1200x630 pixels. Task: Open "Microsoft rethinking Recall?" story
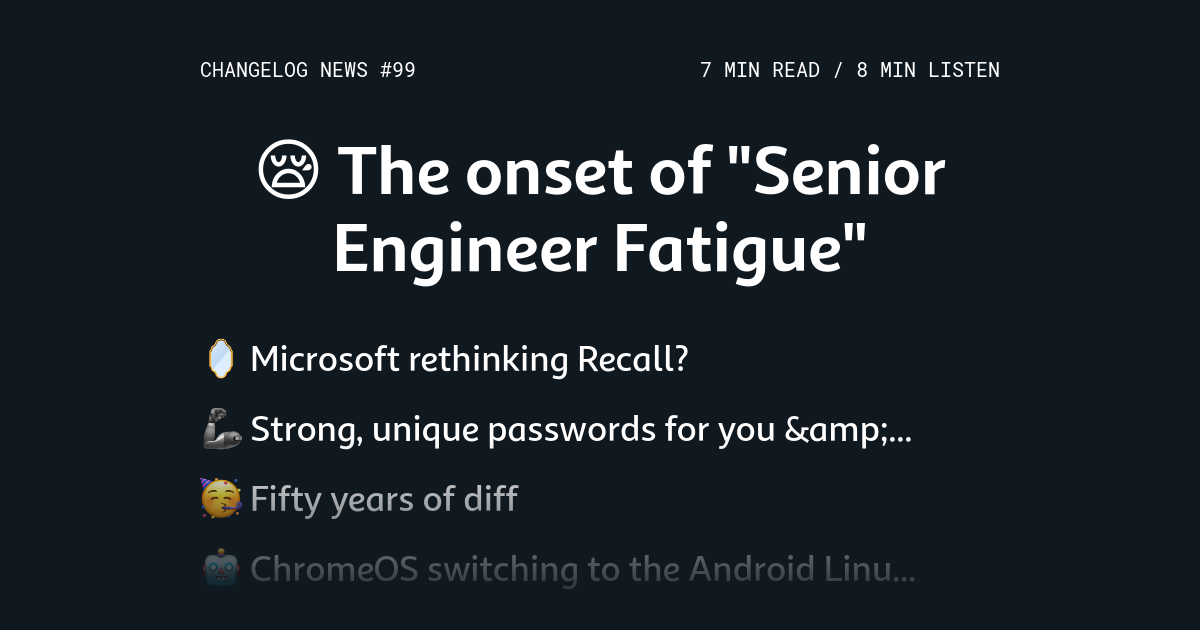pyautogui.click(x=469, y=359)
